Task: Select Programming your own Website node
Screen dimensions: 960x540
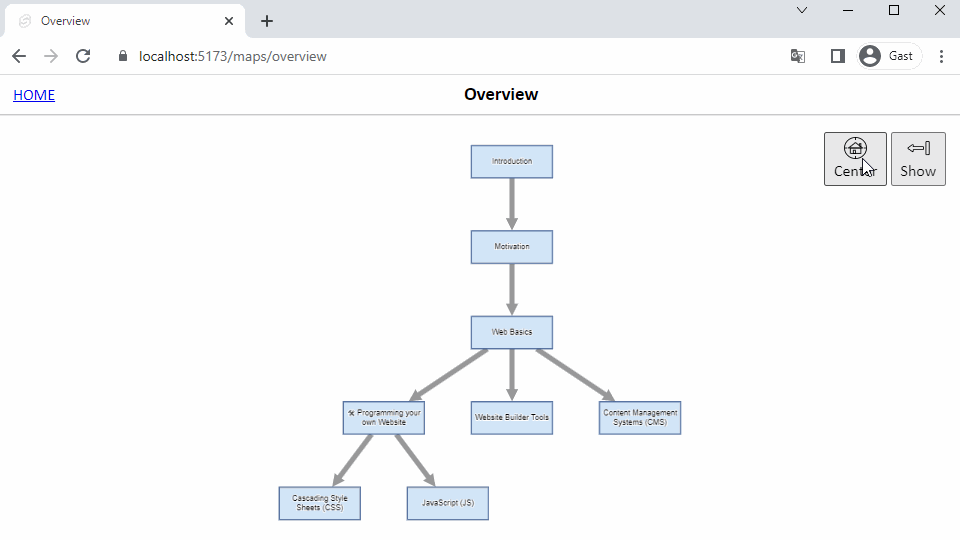Action: tap(384, 418)
